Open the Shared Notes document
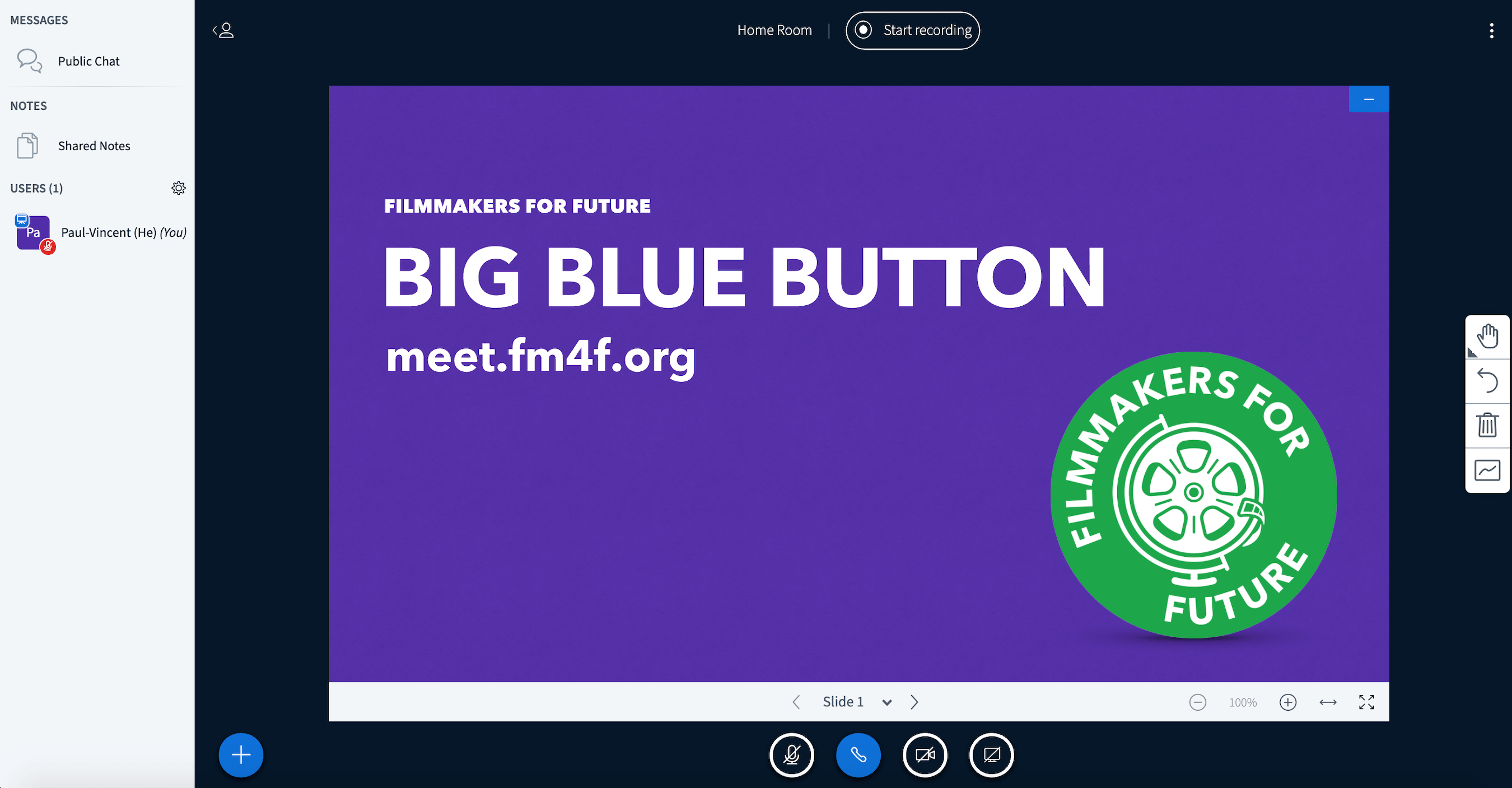Viewport: 1512px width, 788px height. pos(97,146)
